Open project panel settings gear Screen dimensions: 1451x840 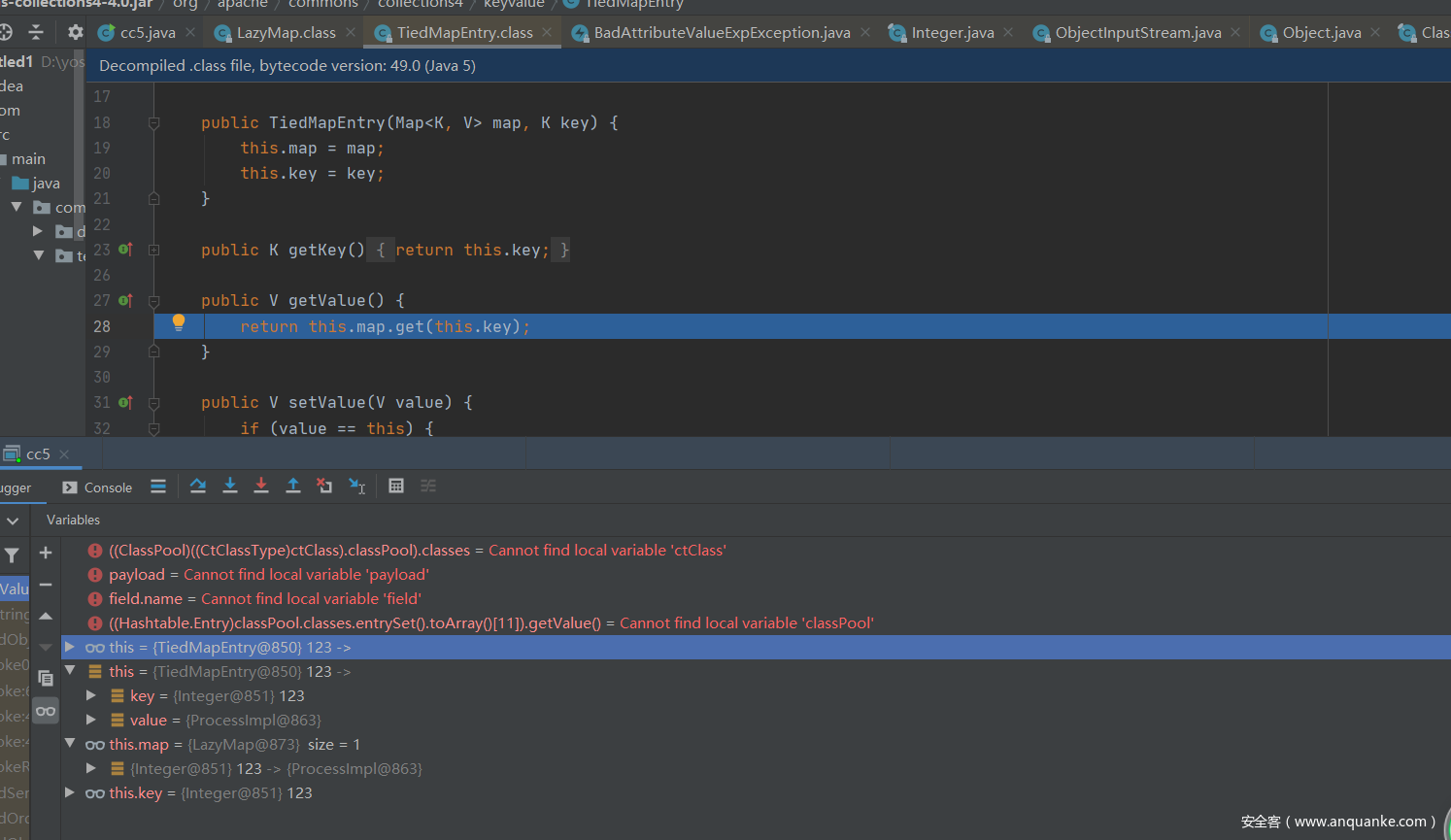[x=76, y=33]
